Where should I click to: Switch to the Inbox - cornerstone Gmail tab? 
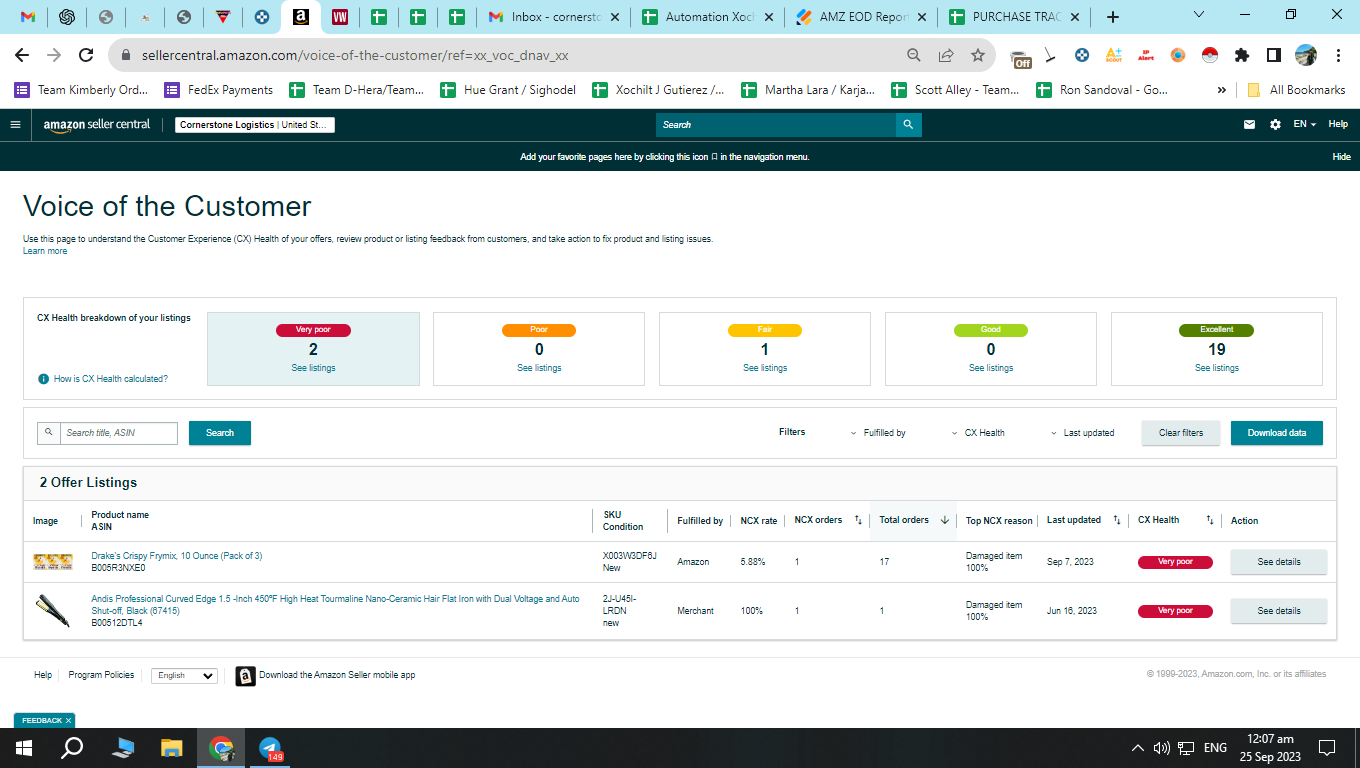point(553,17)
